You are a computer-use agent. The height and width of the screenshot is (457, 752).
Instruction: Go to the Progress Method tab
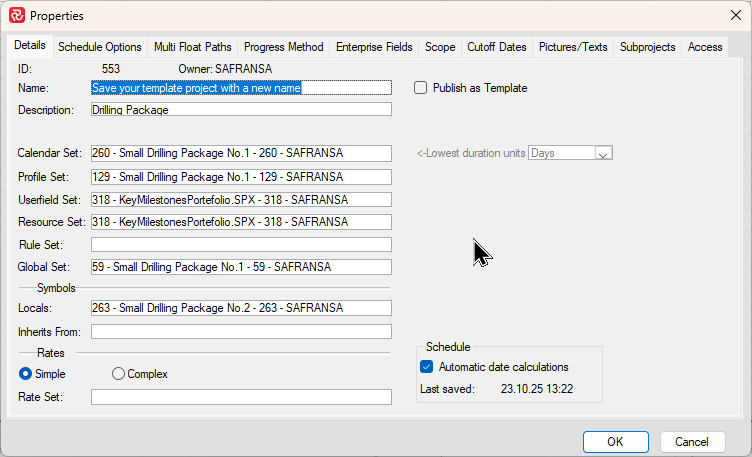[283, 47]
